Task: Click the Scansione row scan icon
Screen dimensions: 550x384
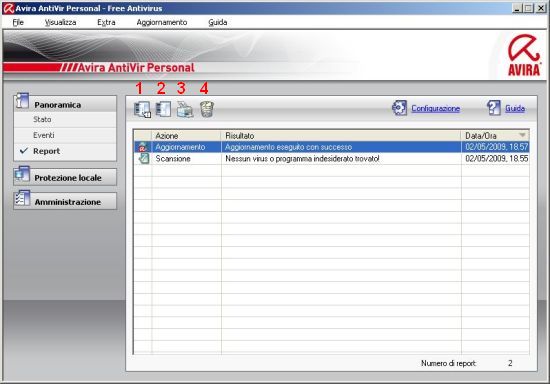Action: click(143, 159)
